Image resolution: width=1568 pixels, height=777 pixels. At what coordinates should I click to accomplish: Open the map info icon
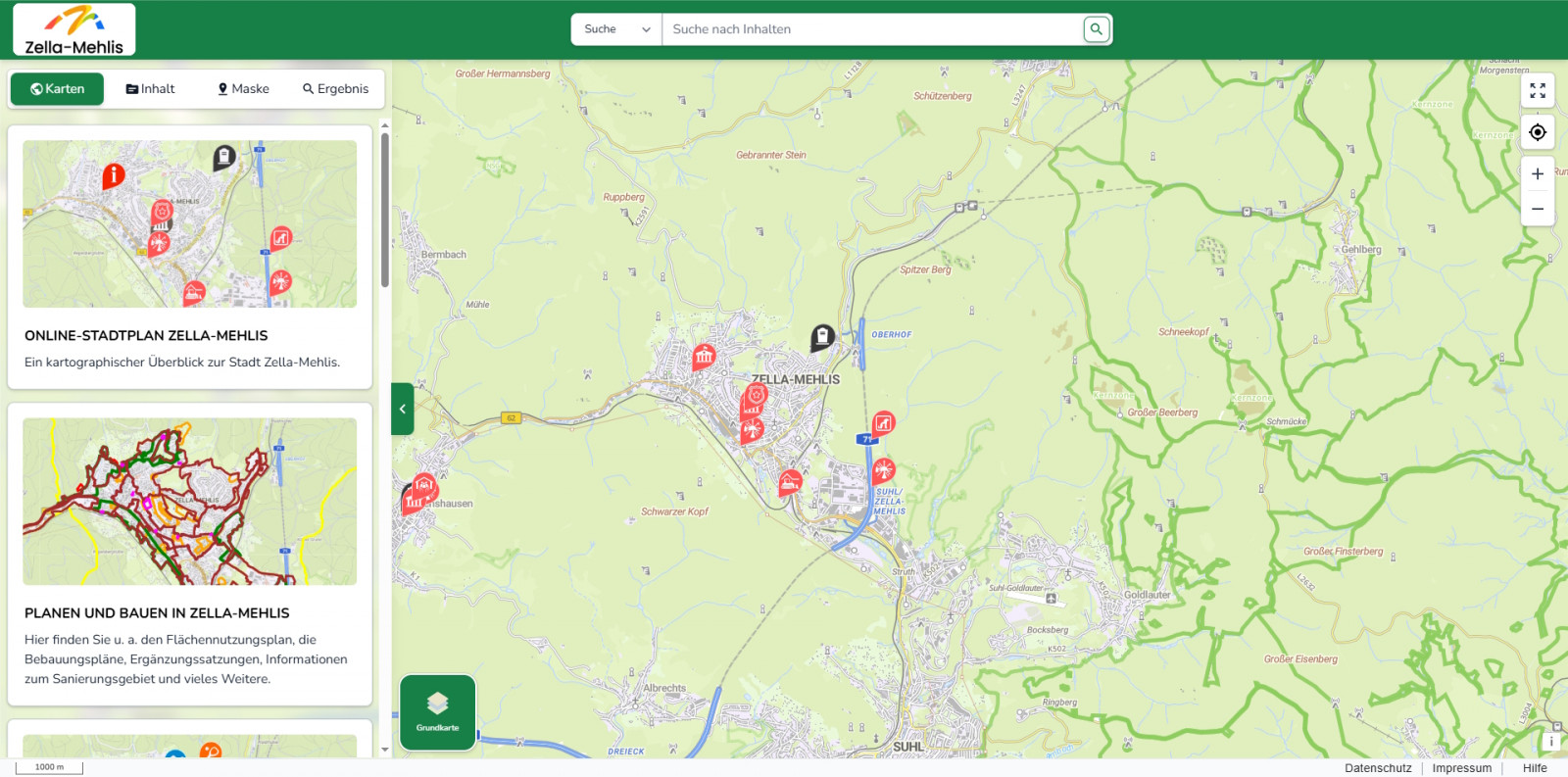(x=1551, y=742)
